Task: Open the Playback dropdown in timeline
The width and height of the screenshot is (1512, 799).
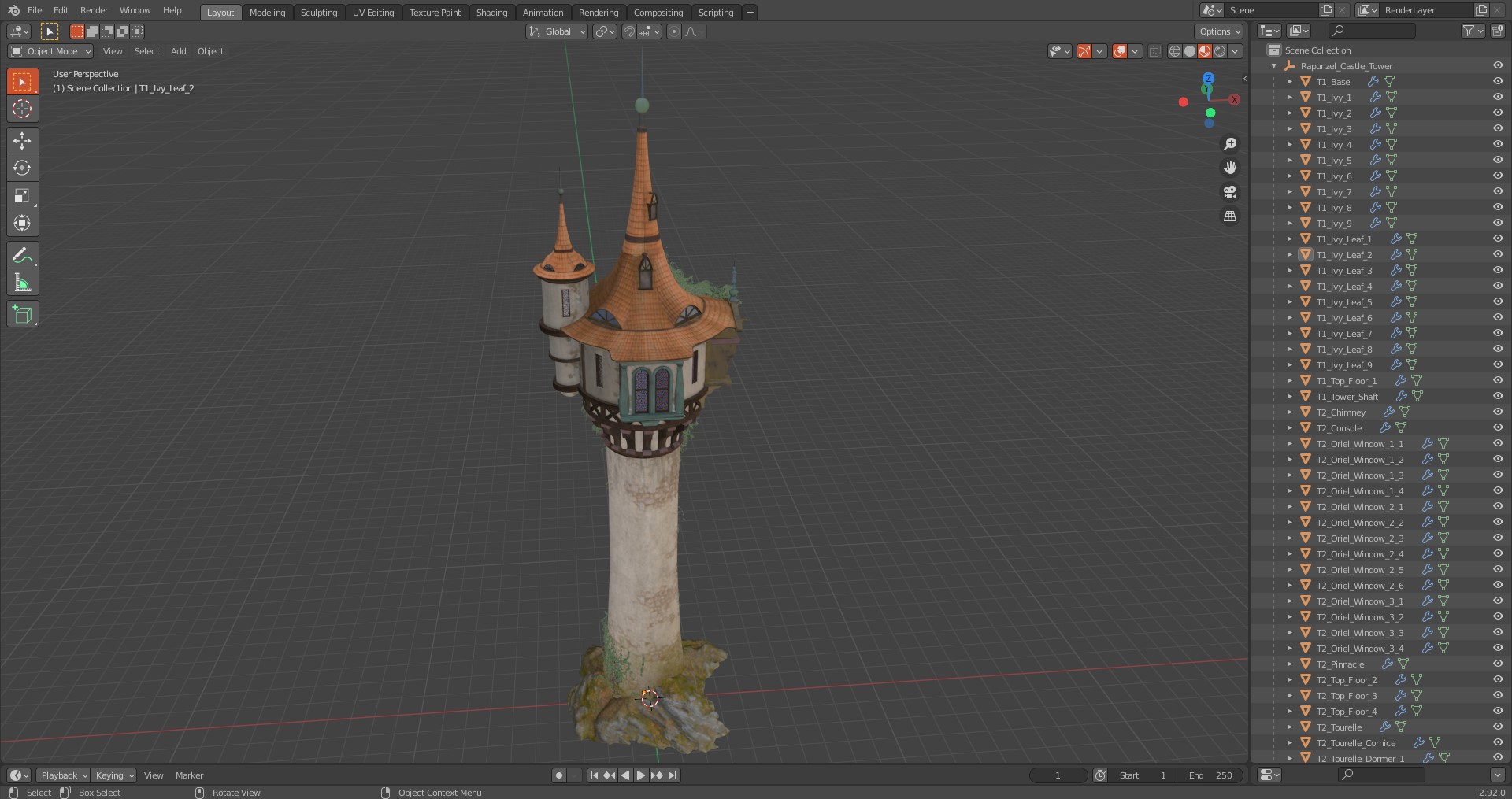Action: (63, 775)
